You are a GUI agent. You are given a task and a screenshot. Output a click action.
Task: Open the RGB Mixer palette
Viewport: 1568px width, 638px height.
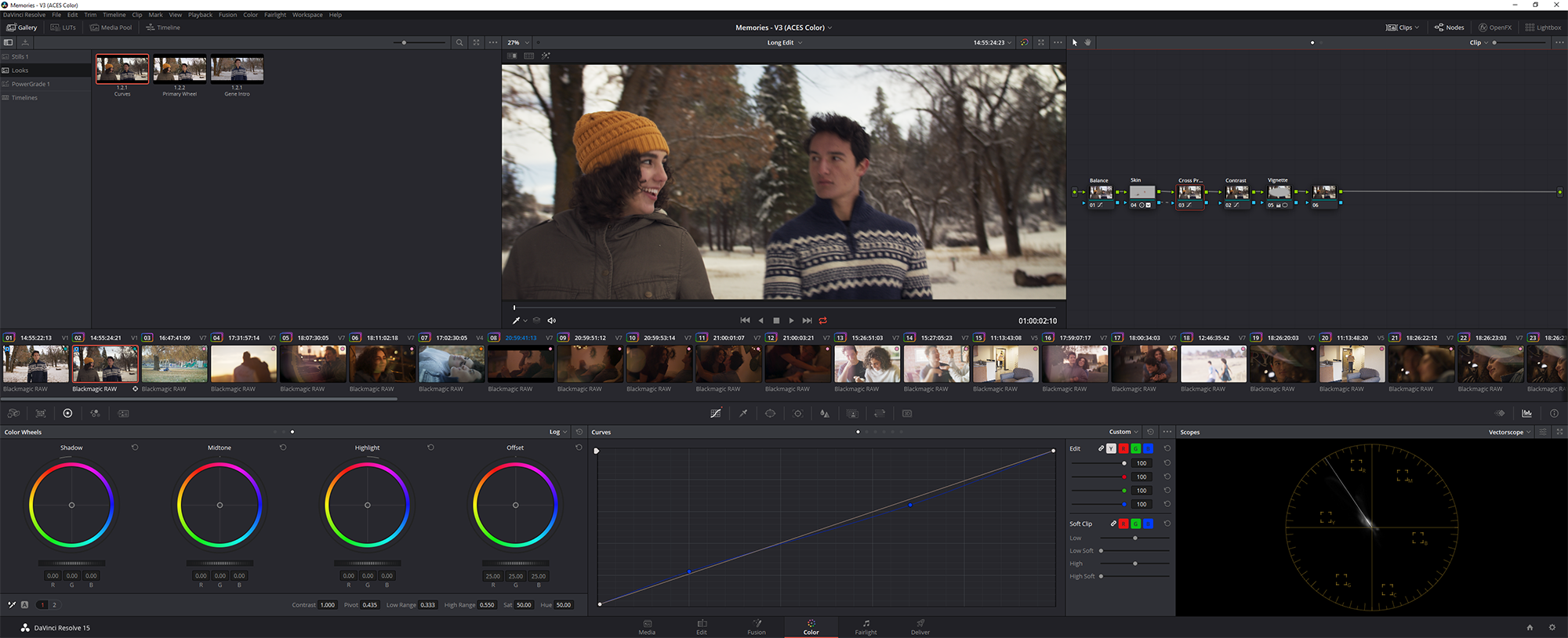pyautogui.click(x=95, y=413)
